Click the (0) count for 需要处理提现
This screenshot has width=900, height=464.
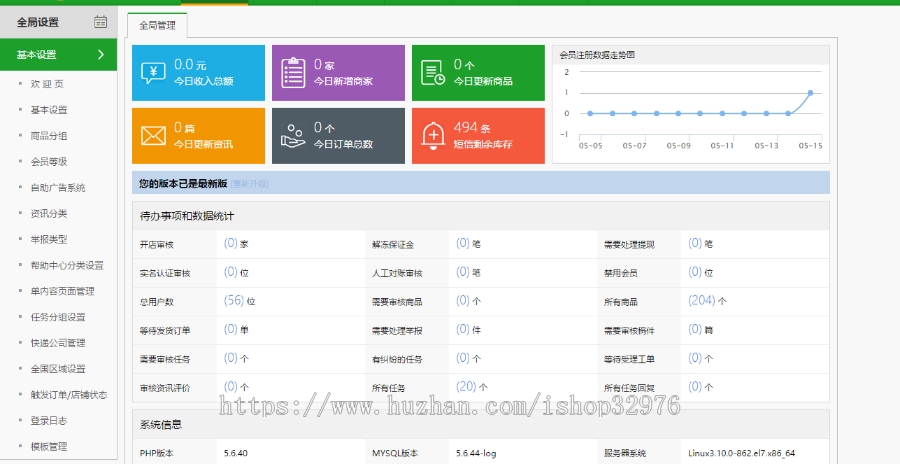[695, 243]
